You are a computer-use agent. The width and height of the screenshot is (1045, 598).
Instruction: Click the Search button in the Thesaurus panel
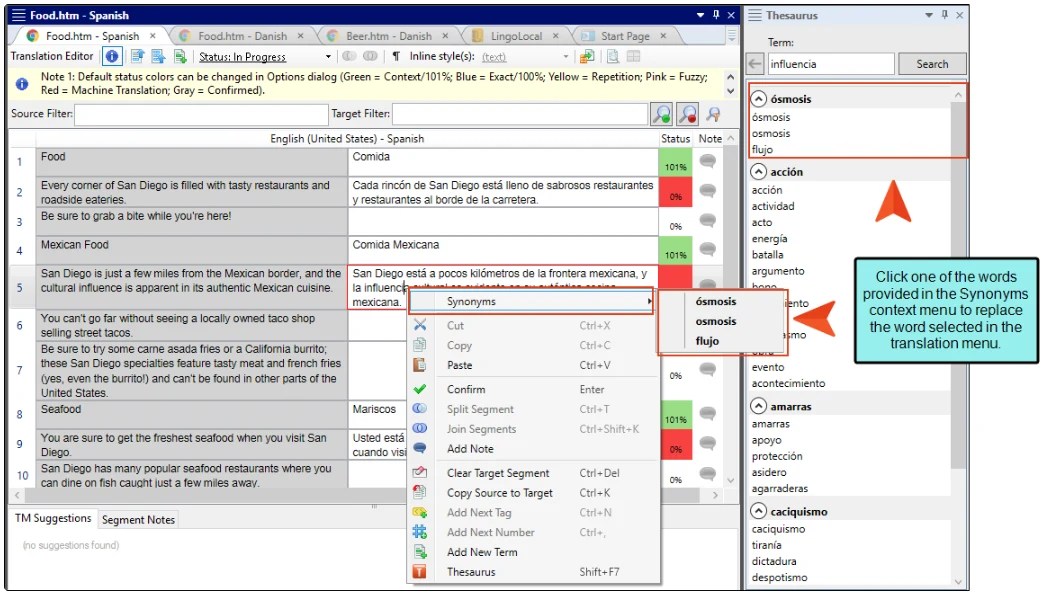coord(930,63)
